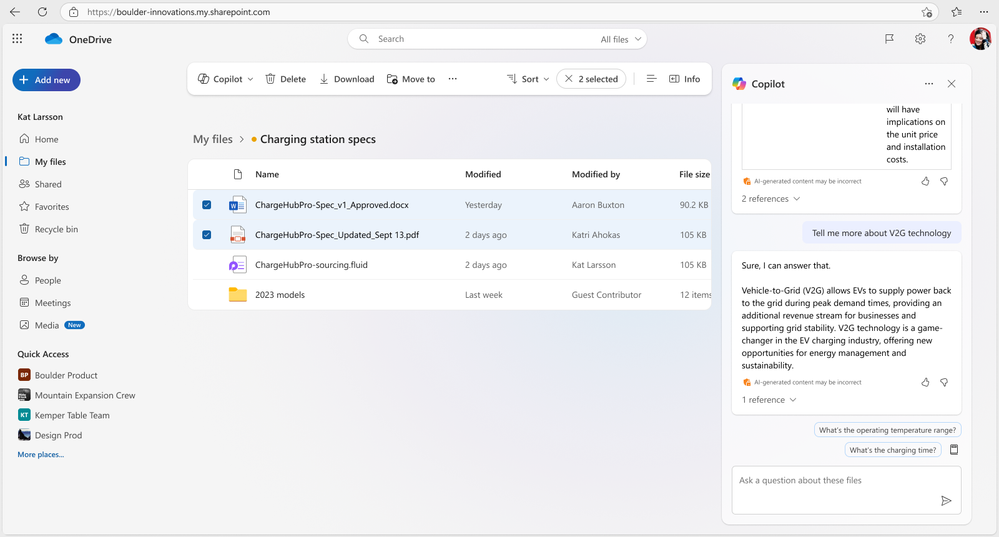Expand the Copilot dropdown in toolbar
The height and width of the screenshot is (537, 999).
coord(226,79)
